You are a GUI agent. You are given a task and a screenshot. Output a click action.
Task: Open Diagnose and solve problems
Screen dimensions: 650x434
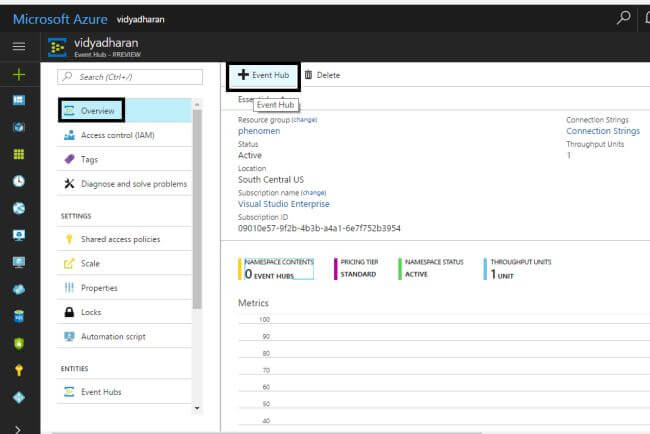click(x=124, y=184)
